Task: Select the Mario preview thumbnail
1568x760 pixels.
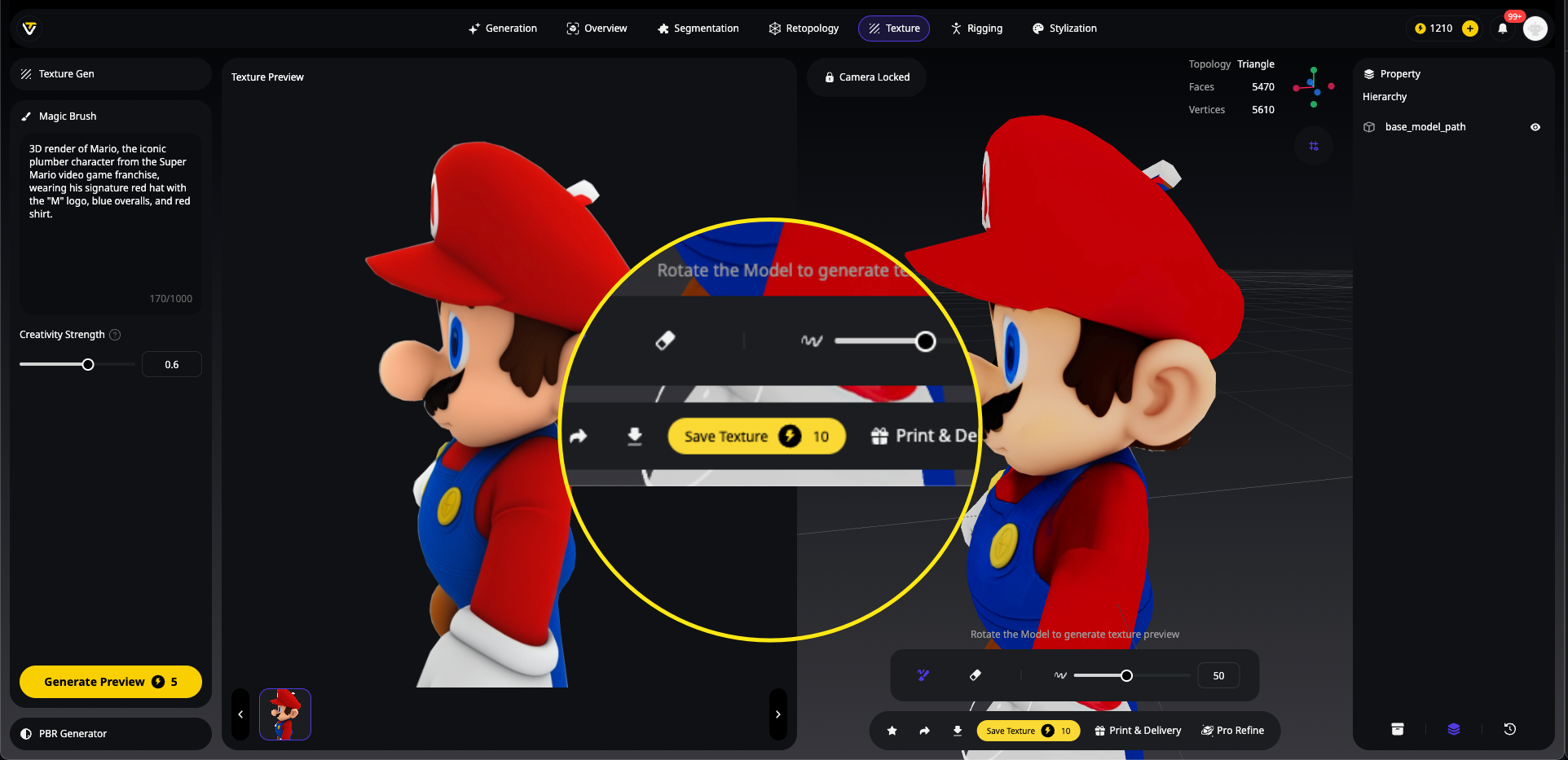Action: click(285, 714)
